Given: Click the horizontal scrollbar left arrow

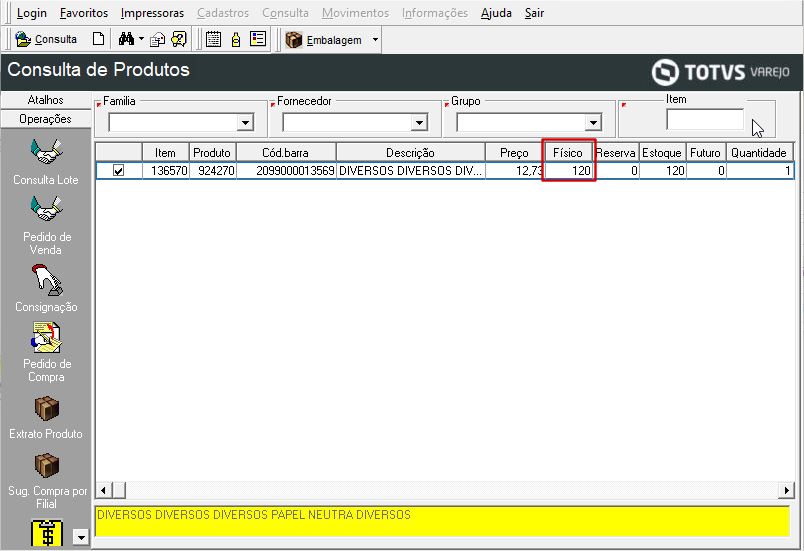Looking at the screenshot, I should tap(104, 490).
